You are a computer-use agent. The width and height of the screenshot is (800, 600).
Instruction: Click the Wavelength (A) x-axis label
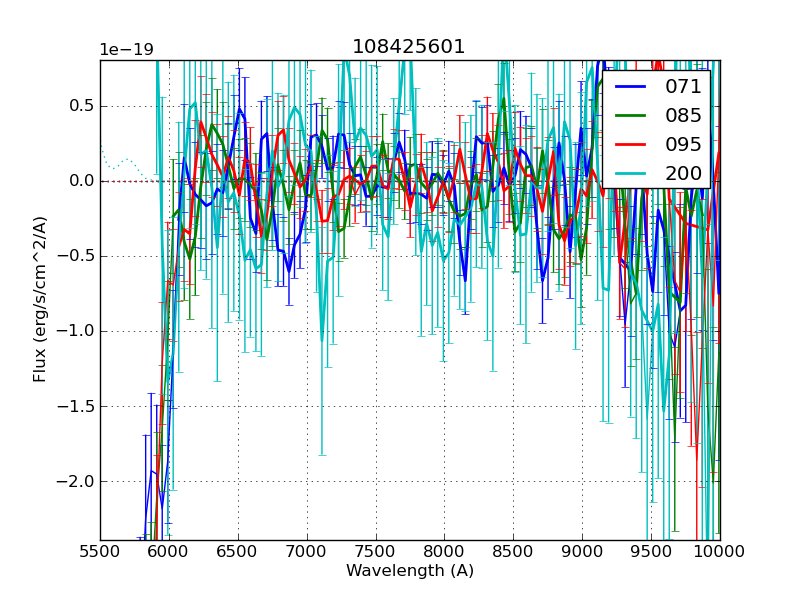click(410, 571)
